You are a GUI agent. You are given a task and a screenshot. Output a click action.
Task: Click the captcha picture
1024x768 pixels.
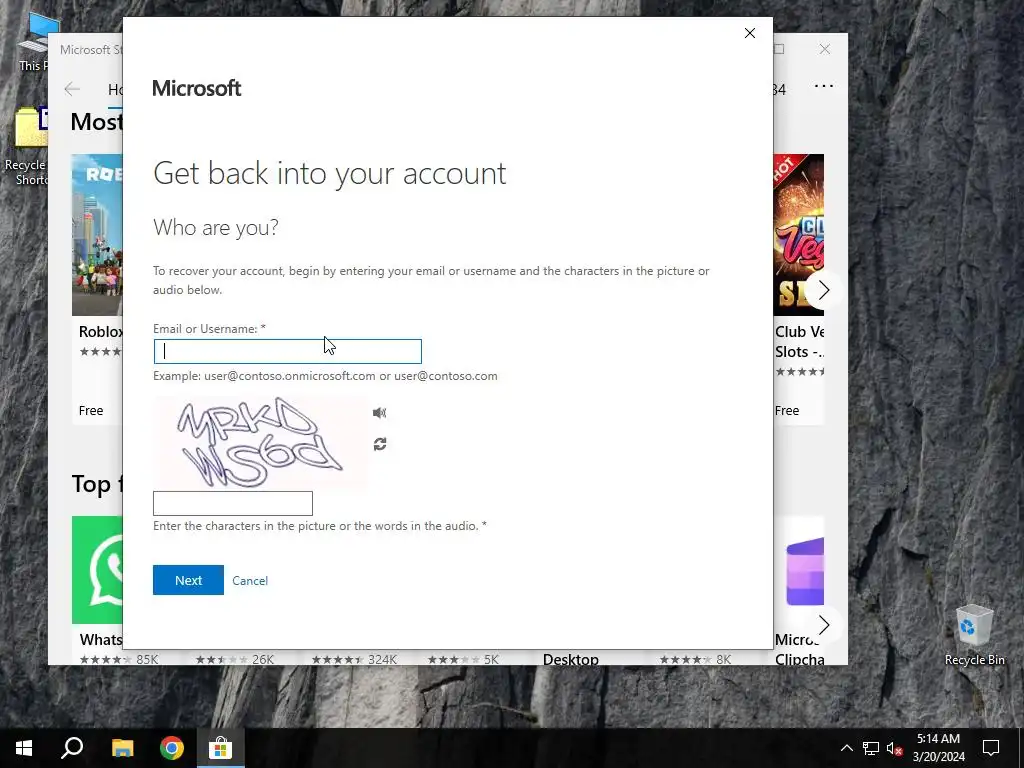(260, 443)
